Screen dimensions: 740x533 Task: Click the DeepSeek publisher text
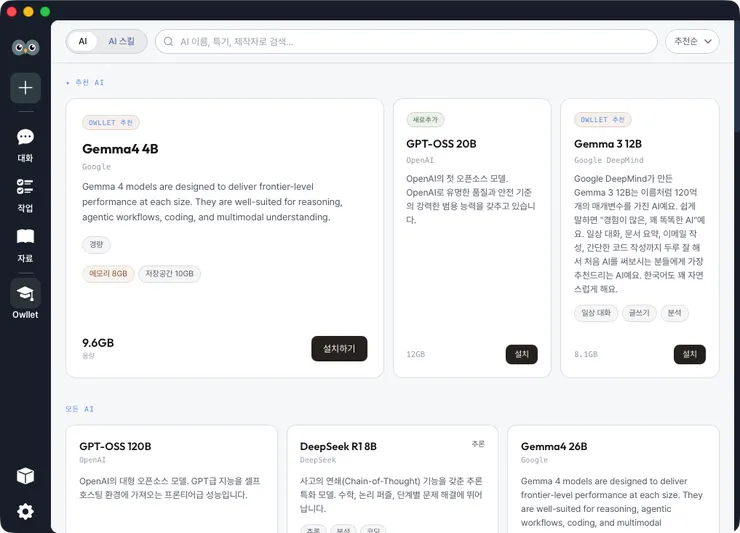click(318, 460)
